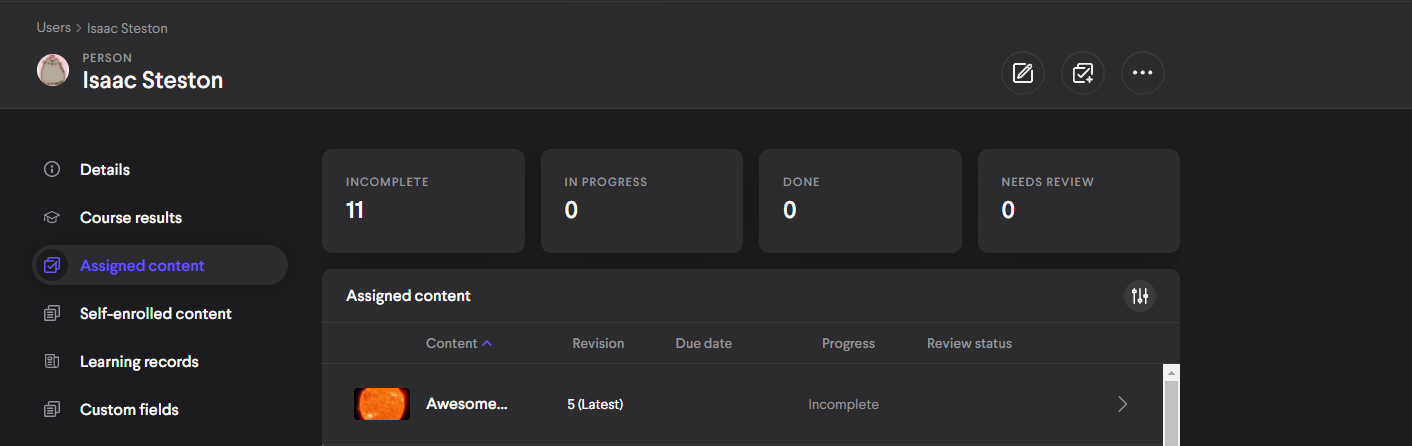Expand the Awesome content row chevron
The width and height of the screenshot is (1412, 446).
point(1122,404)
